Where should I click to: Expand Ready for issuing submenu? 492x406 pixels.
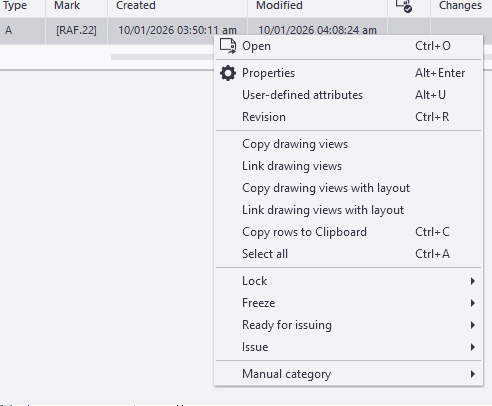348,325
